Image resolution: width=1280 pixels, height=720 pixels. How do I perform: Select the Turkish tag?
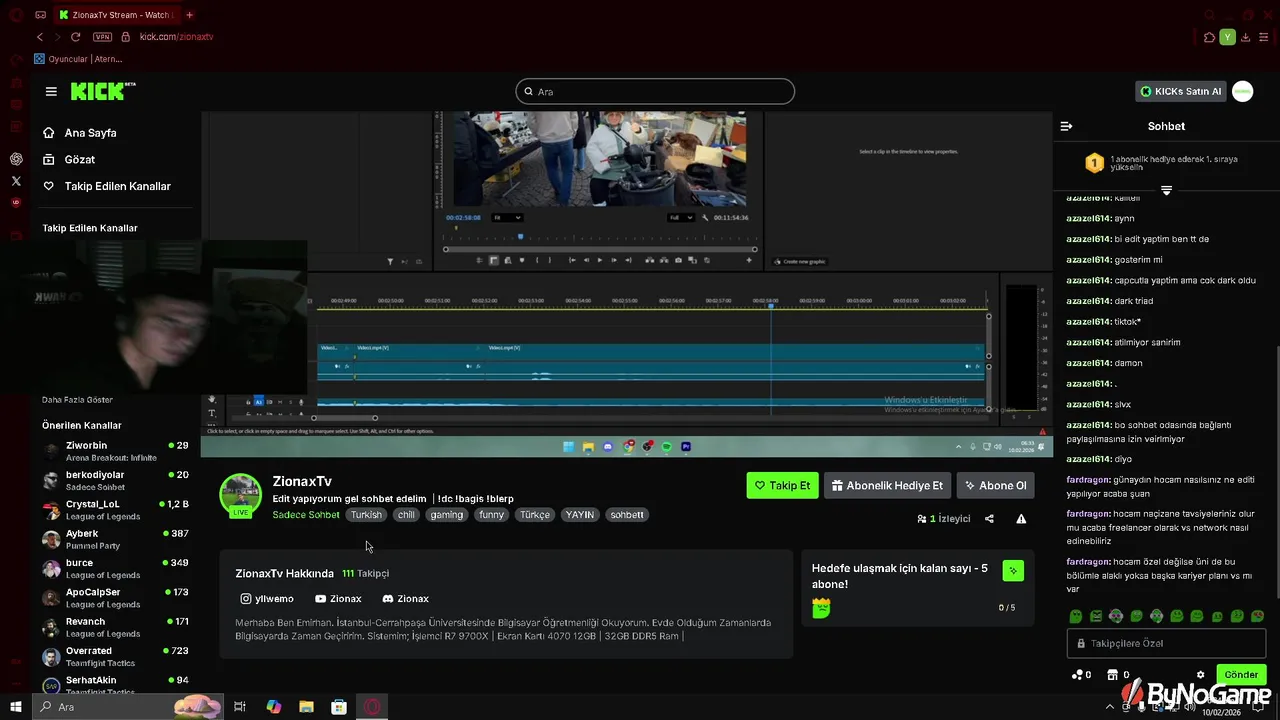[366, 515]
